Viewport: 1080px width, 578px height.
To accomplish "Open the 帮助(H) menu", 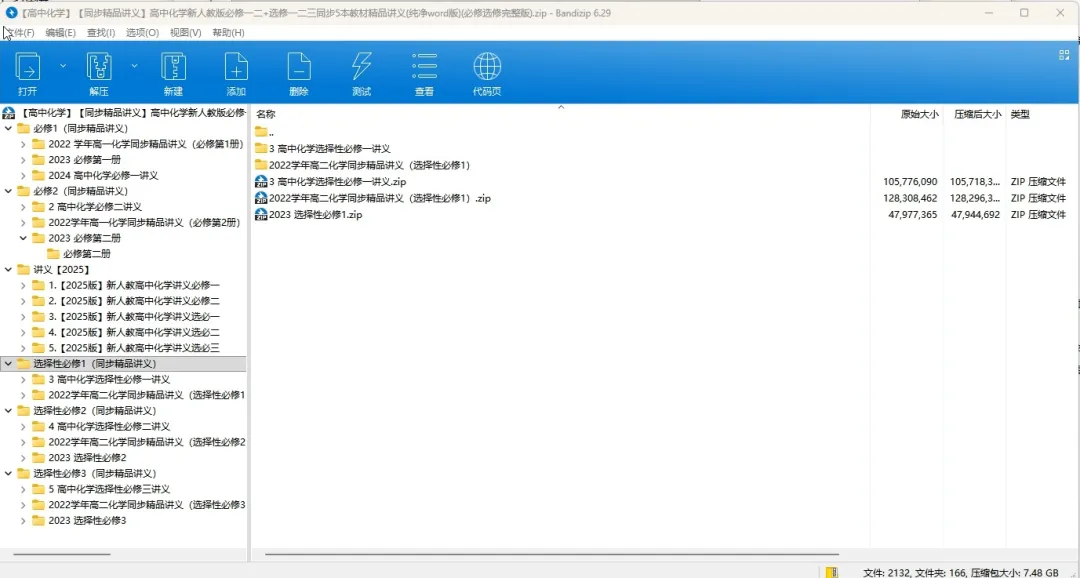I will pyautogui.click(x=228, y=32).
